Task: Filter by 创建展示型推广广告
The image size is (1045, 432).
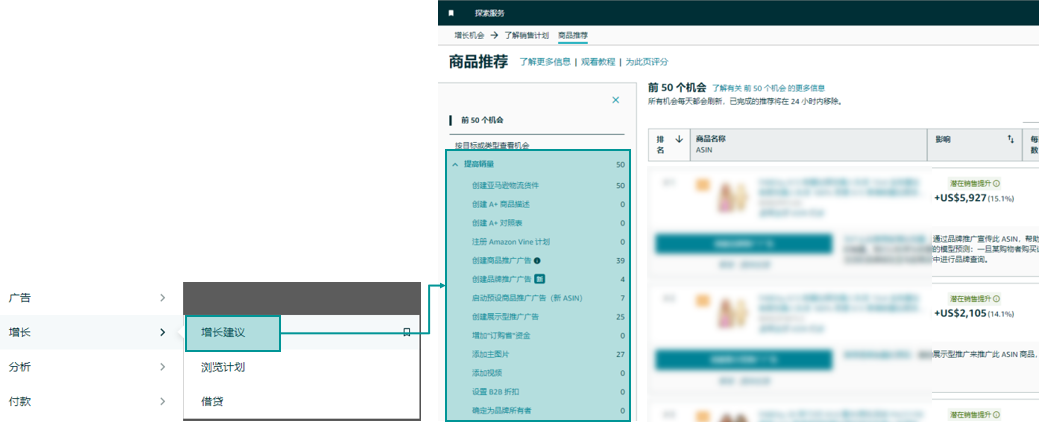Action: coord(505,317)
